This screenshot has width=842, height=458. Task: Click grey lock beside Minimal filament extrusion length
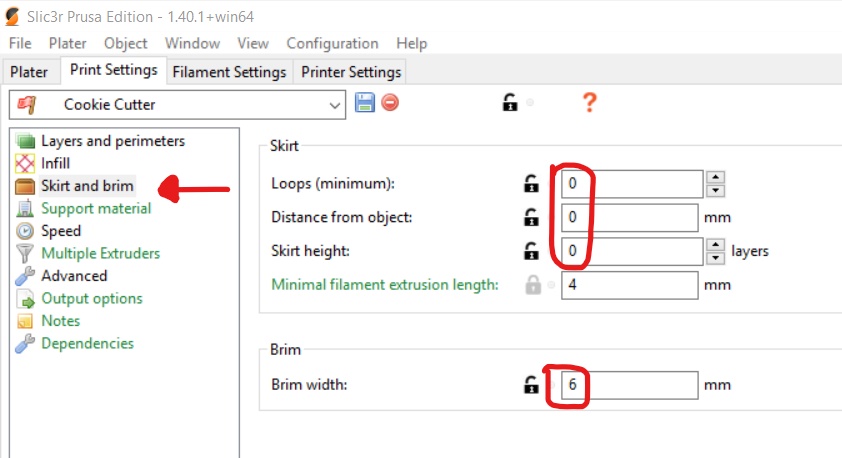click(x=533, y=285)
